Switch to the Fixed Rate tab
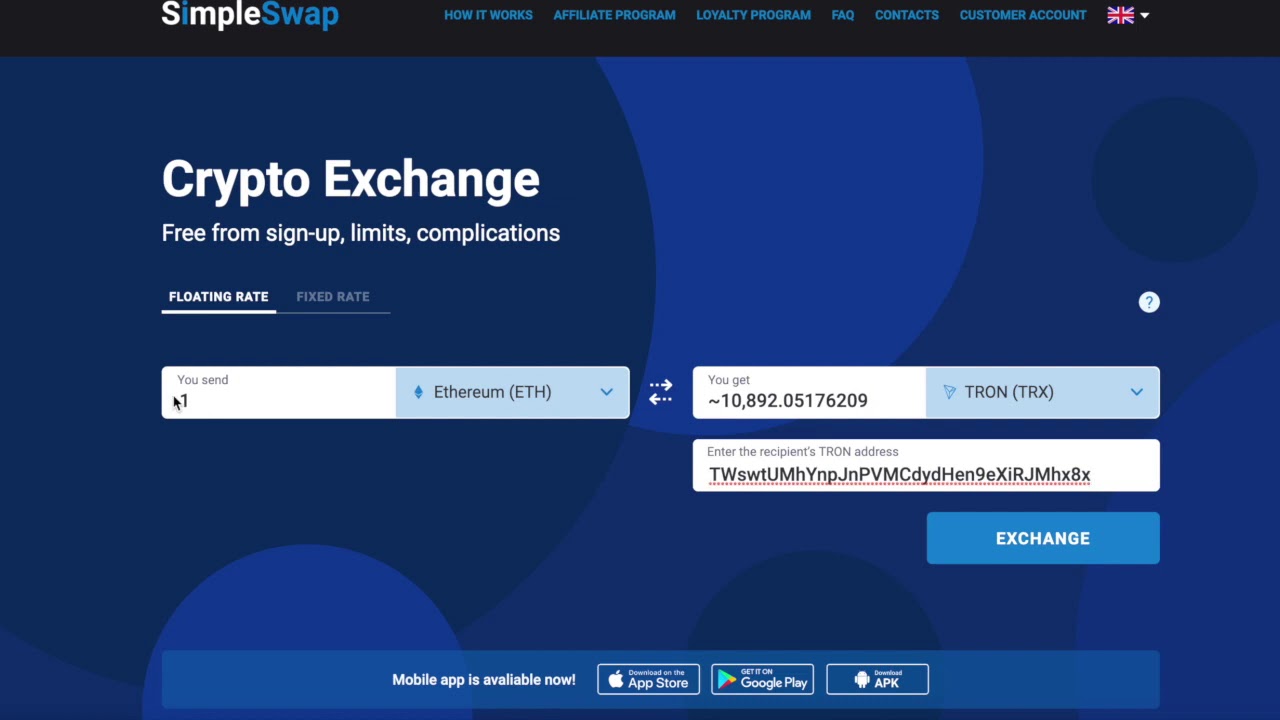 click(x=333, y=297)
